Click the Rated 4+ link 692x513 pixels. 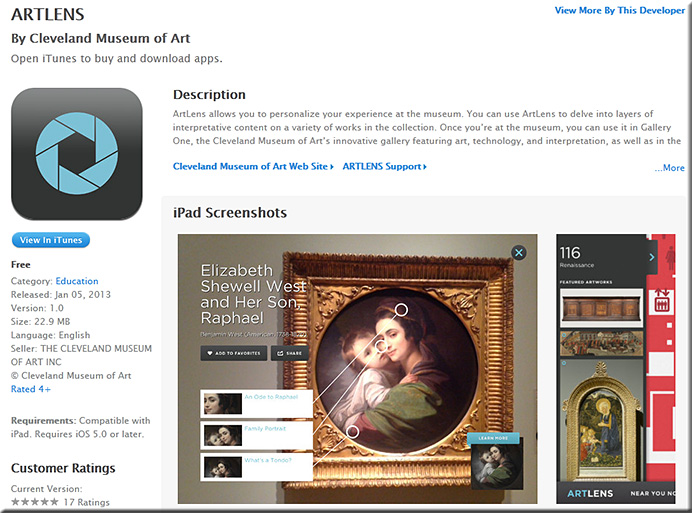(30, 389)
